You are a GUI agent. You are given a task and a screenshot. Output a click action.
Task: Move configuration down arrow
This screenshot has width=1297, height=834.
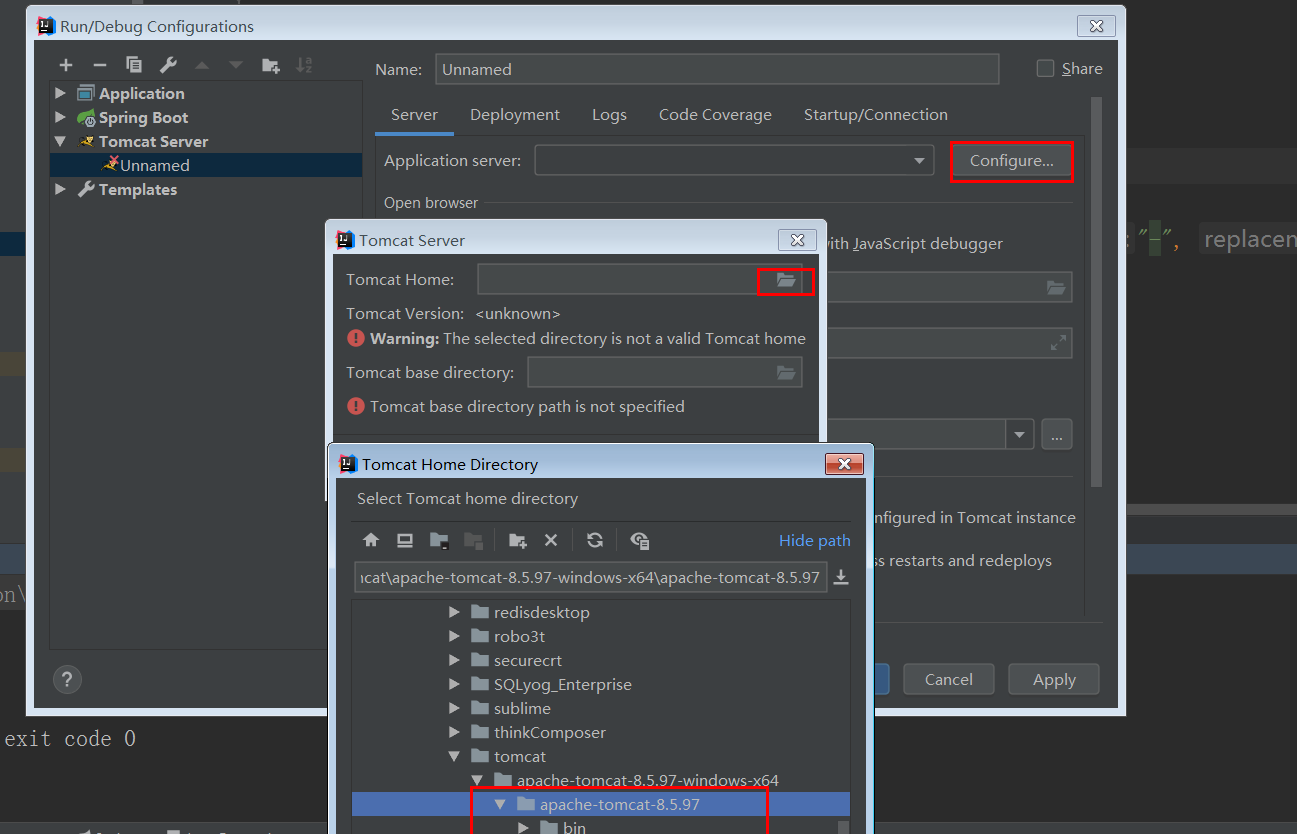(236, 65)
